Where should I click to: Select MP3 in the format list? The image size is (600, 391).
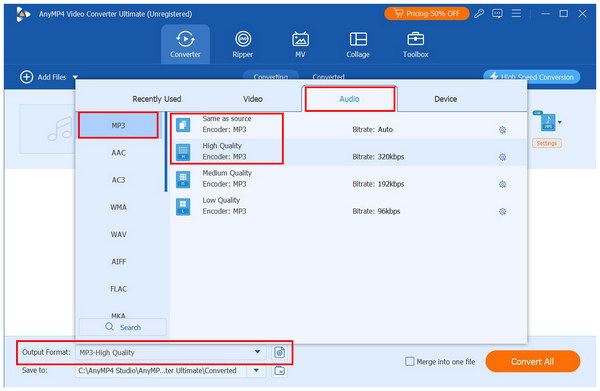pos(118,125)
